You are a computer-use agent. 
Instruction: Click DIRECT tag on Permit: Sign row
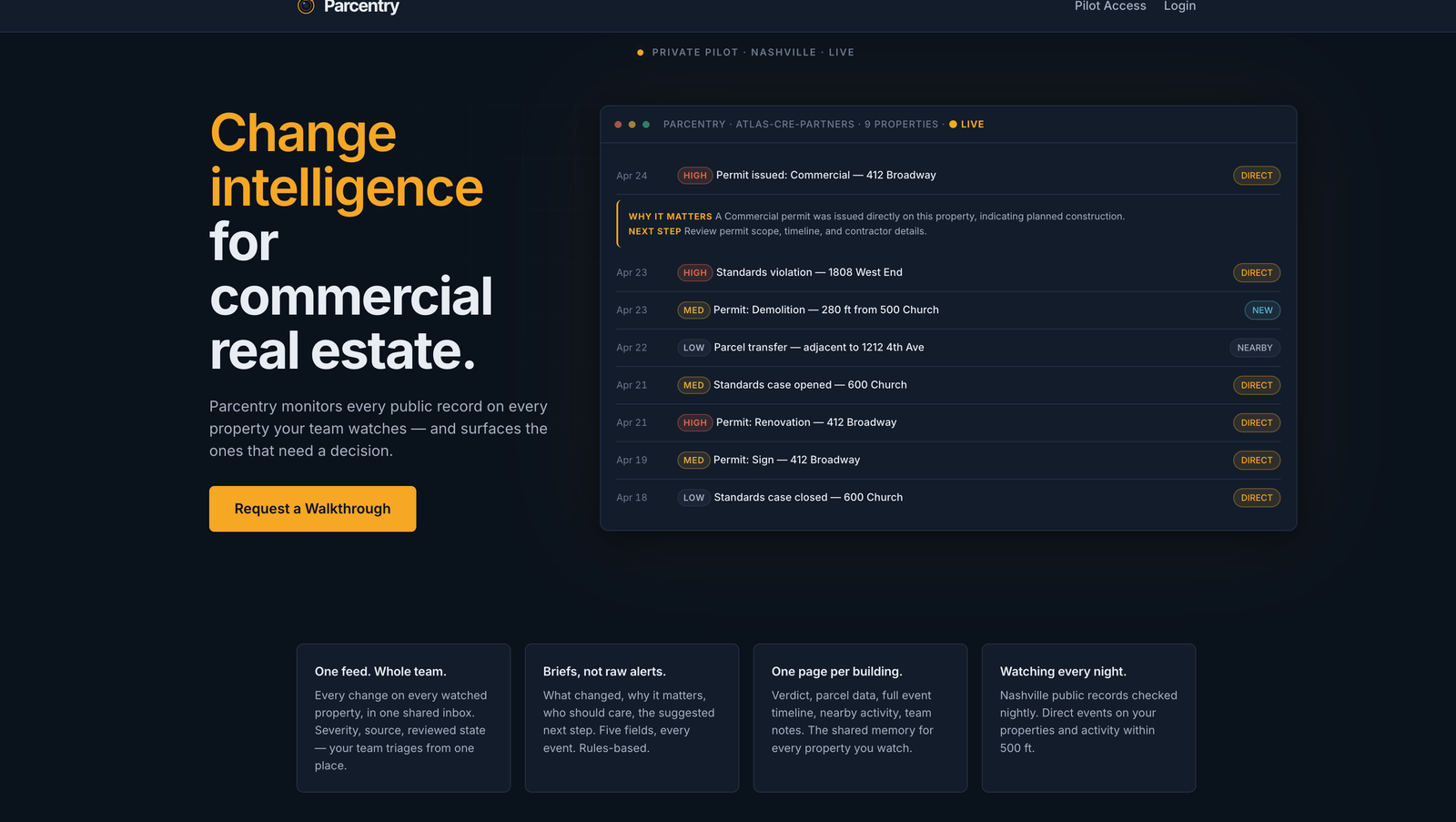pyautogui.click(x=1257, y=461)
